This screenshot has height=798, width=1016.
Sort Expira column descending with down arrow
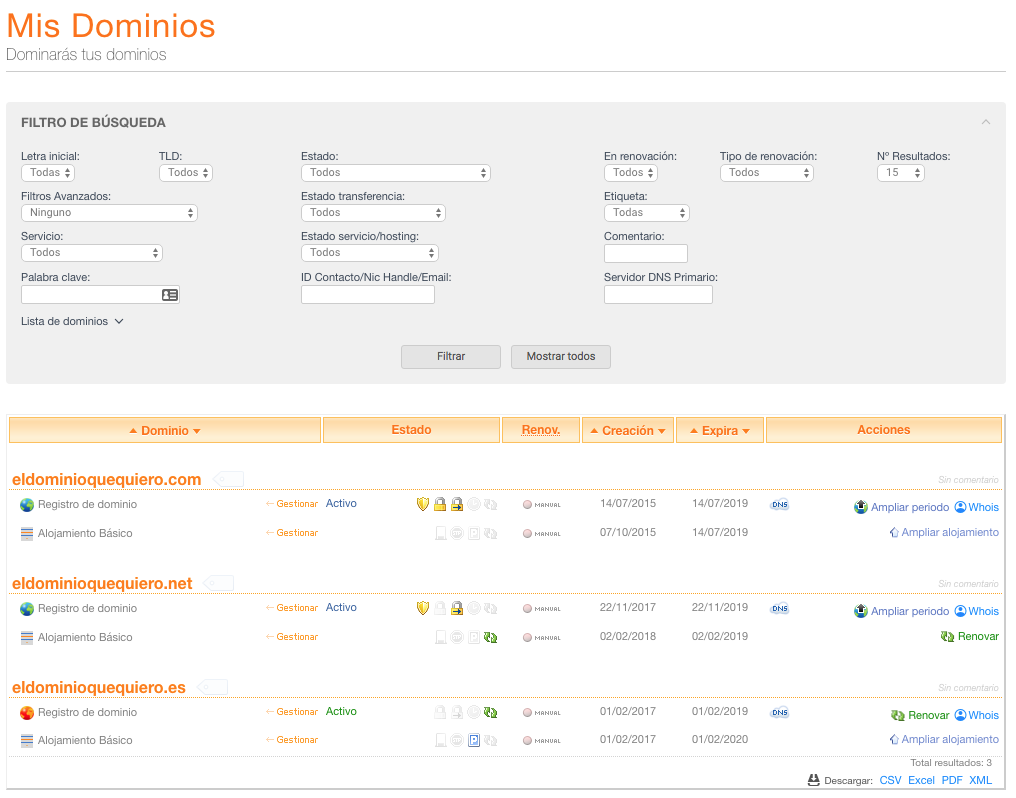click(746, 431)
